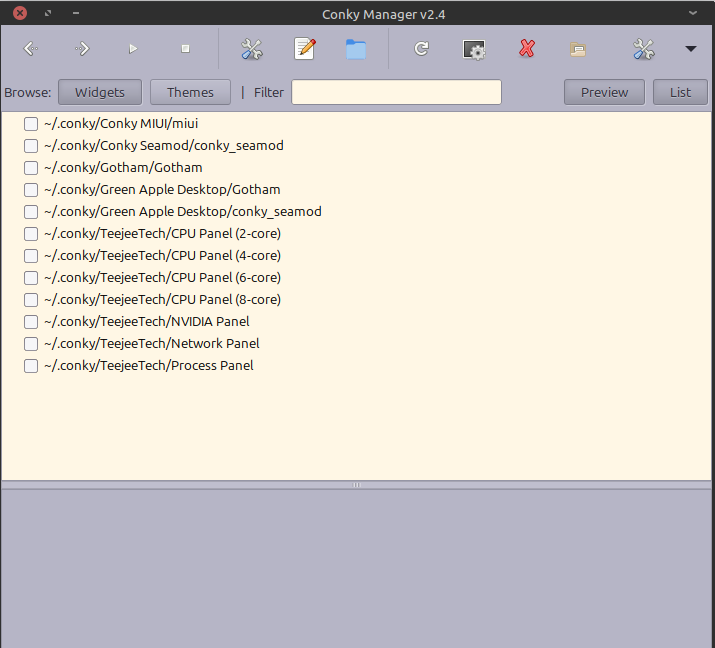This screenshot has height=648, width=715.
Task: Open title bar menu chevron
Action: point(693,13)
